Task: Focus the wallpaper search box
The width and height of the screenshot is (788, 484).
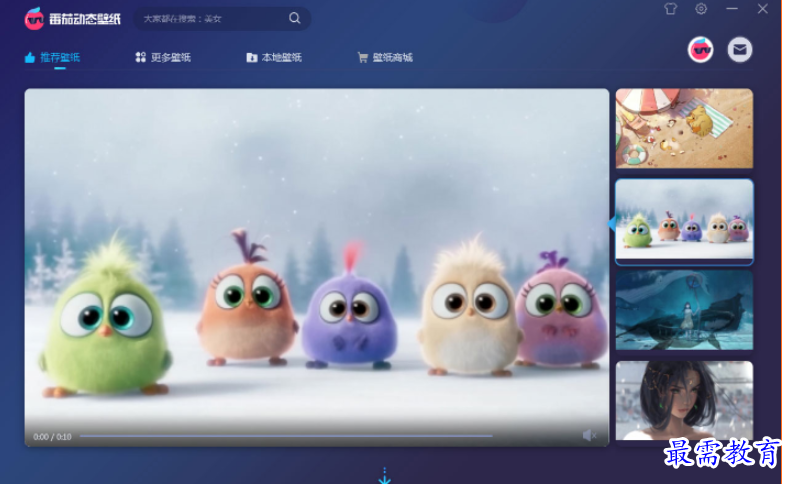Action: [x=222, y=19]
